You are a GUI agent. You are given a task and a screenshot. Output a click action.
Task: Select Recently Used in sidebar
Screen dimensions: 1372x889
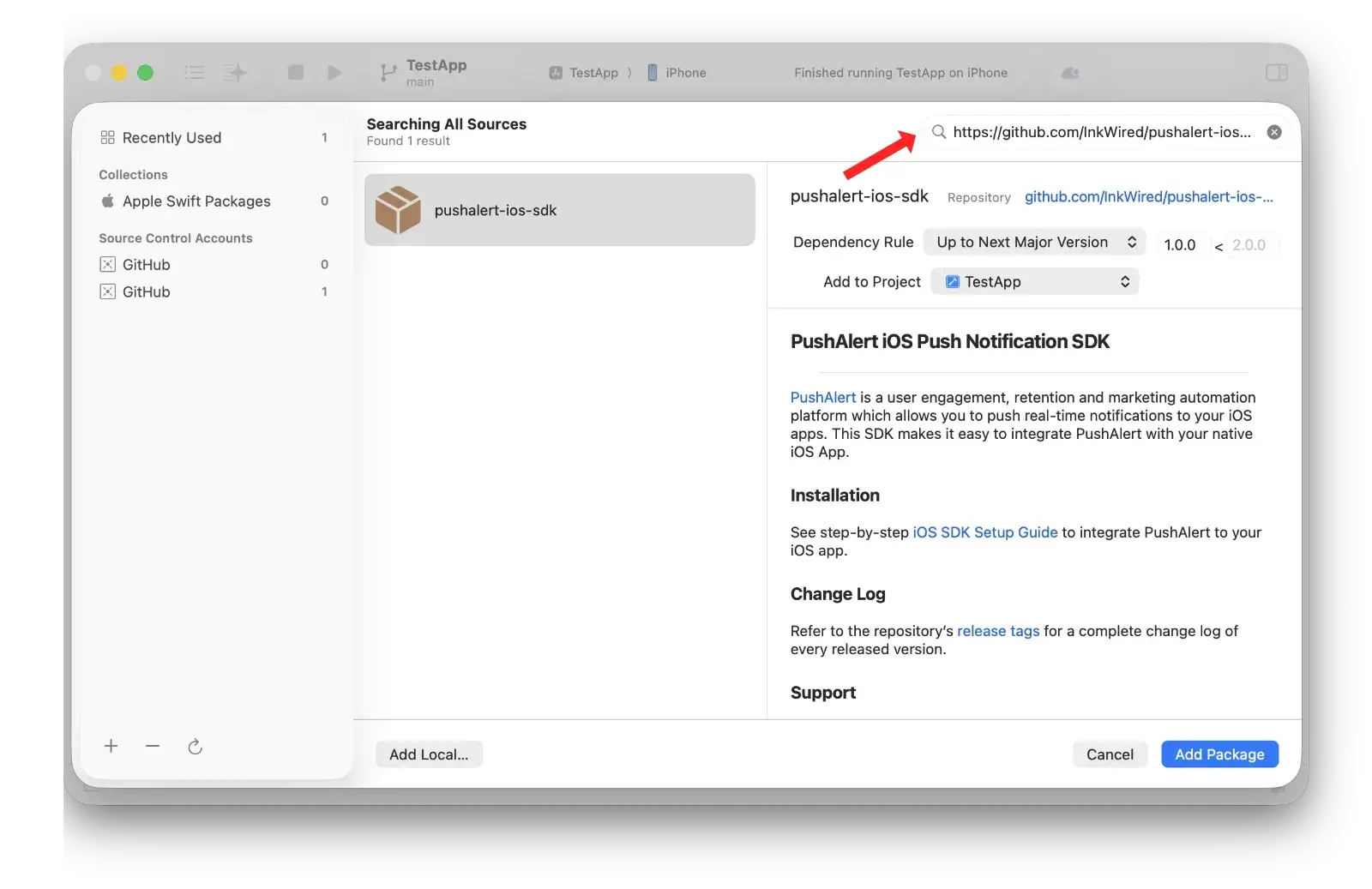[x=171, y=138]
